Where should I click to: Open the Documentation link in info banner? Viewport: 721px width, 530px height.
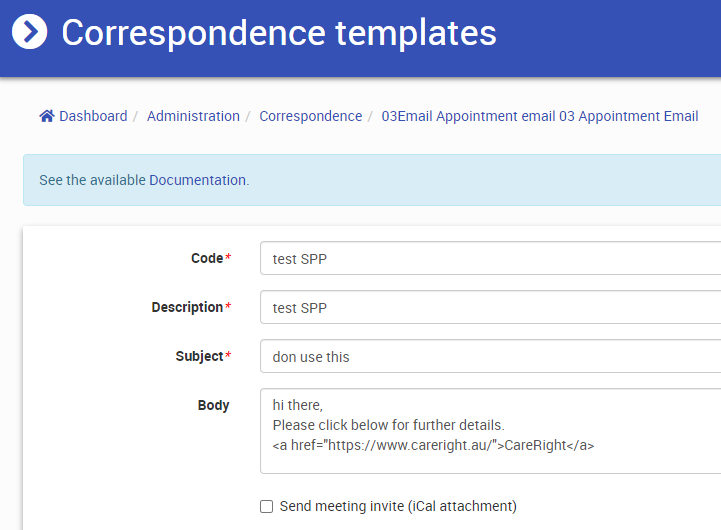[x=197, y=180]
